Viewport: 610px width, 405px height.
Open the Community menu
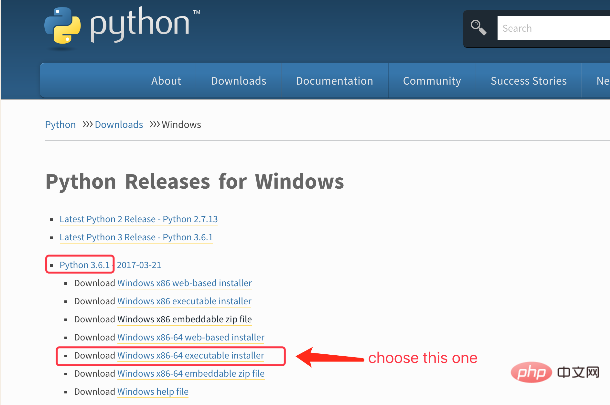432,81
